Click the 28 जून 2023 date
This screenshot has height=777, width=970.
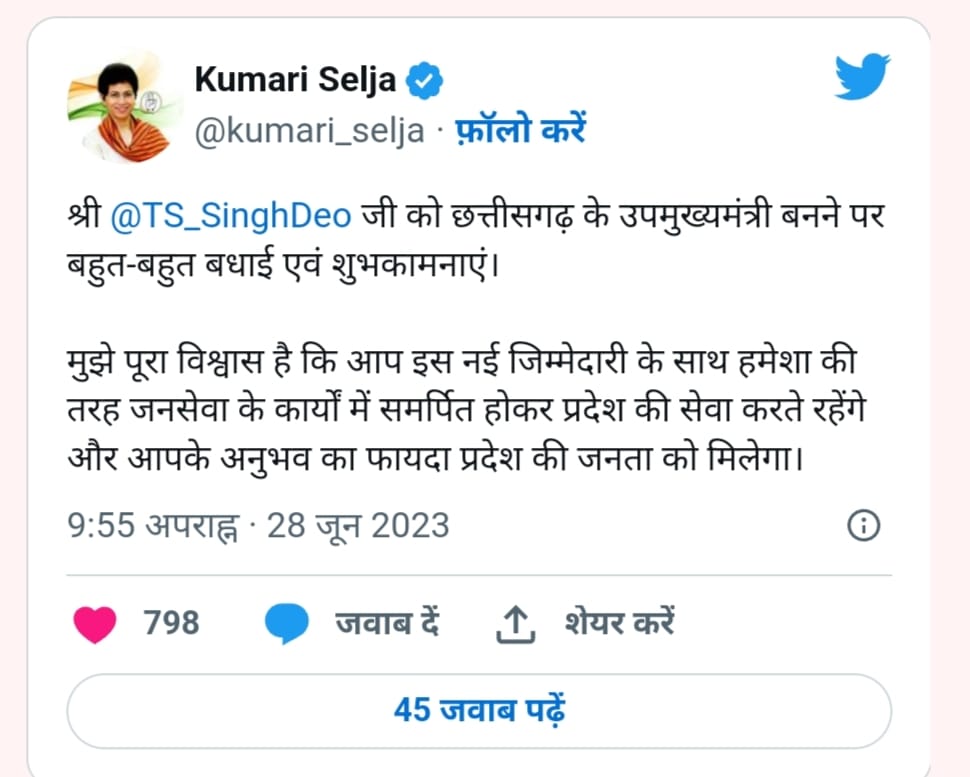coord(358,526)
